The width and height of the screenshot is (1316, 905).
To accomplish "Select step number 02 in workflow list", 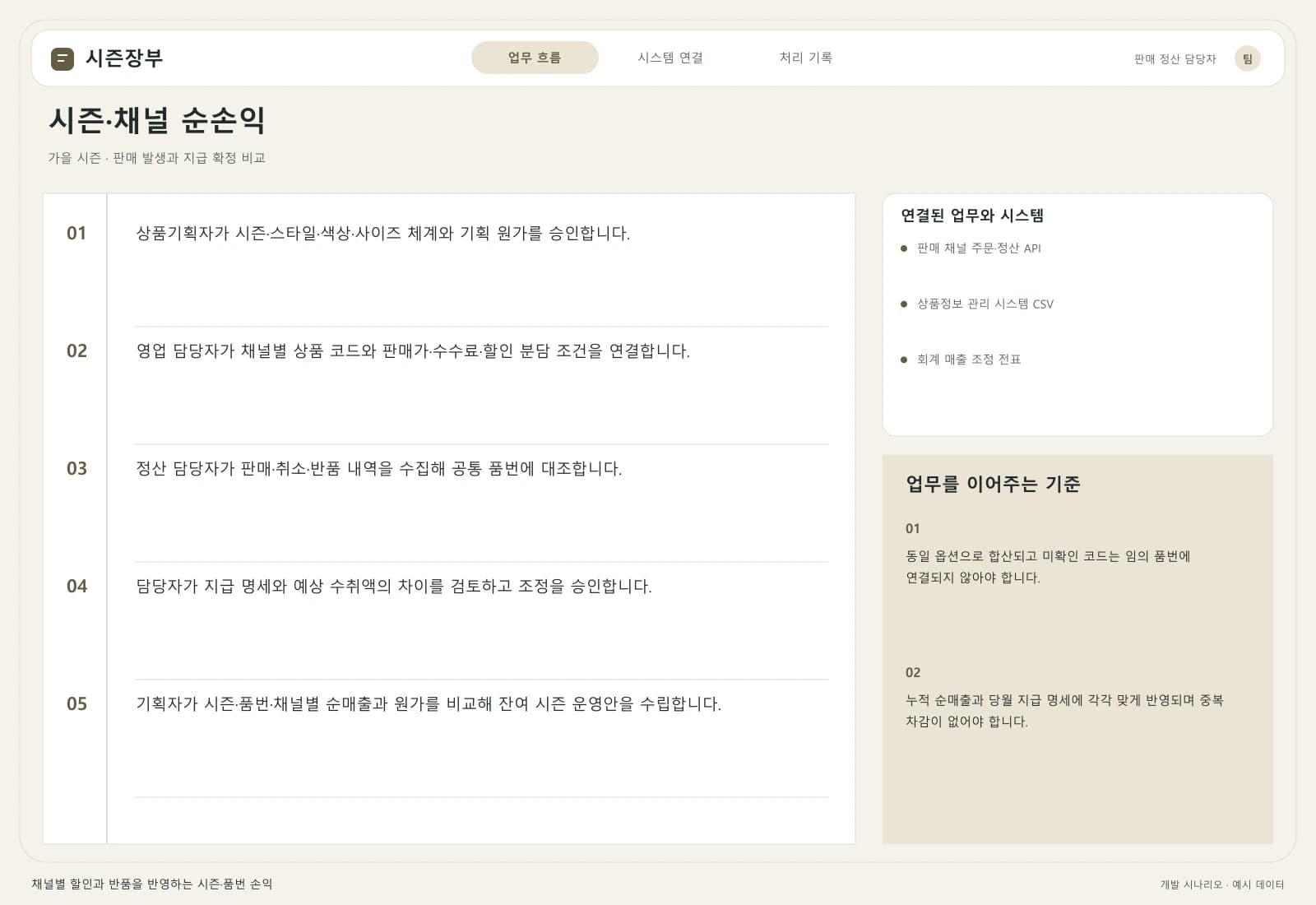I will click(x=76, y=351).
